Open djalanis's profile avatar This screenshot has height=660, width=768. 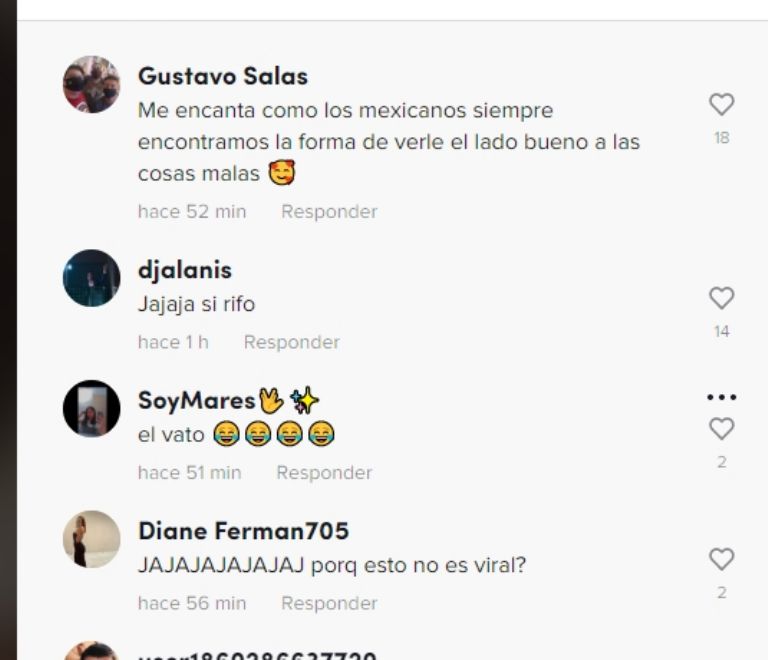92,278
